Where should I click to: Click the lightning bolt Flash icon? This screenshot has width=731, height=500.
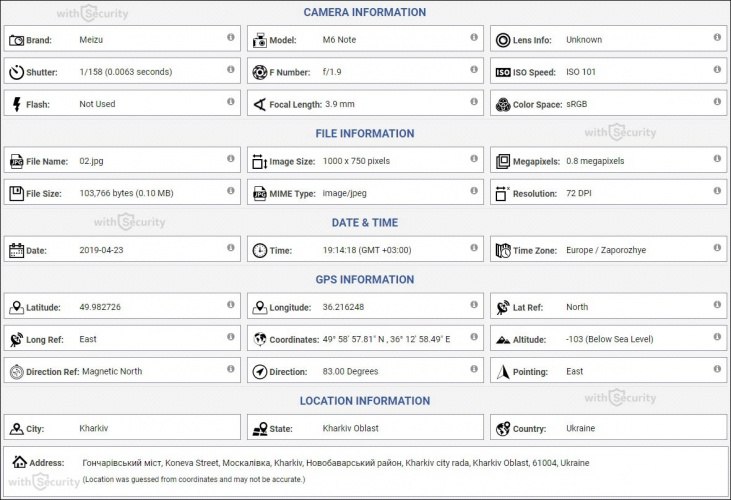pyautogui.click(x=17, y=104)
